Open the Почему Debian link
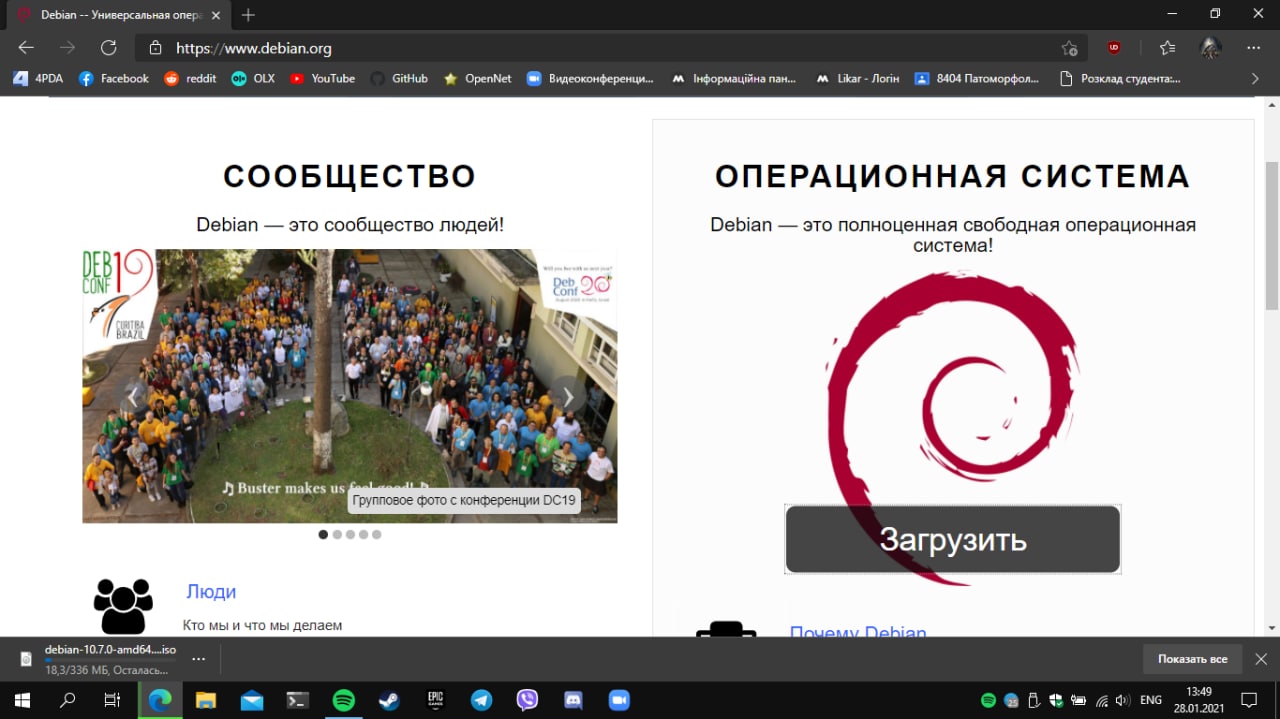Viewport: 1280px width, 719px height. (858, 632)
